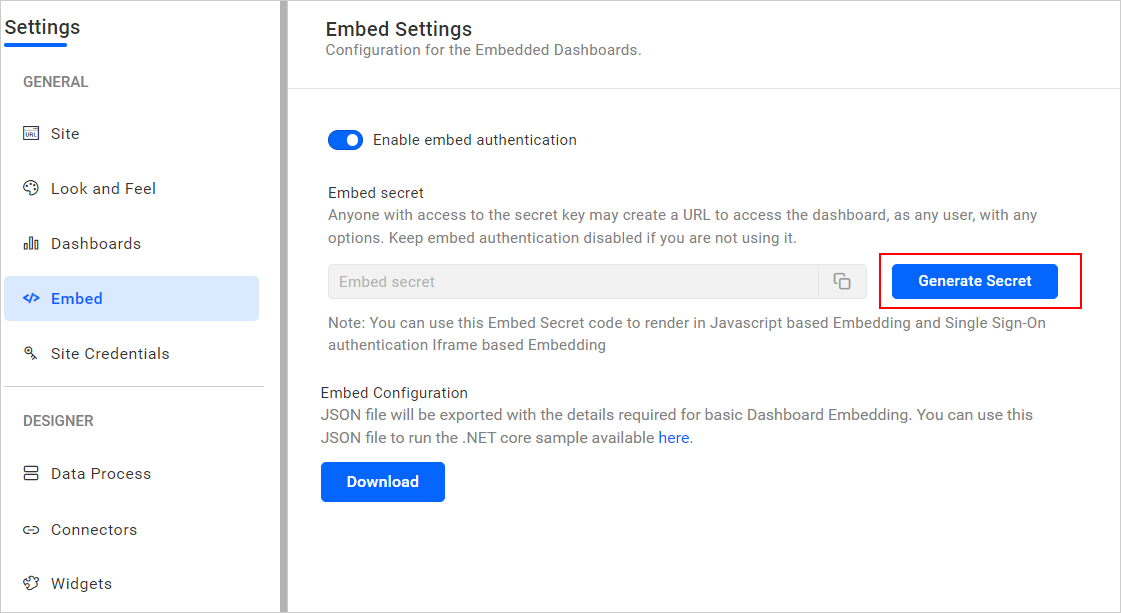The height and width of the screenshot is (613, 1121).
Task: Download the embed configuration JSON file
Action: click(382, 482)
